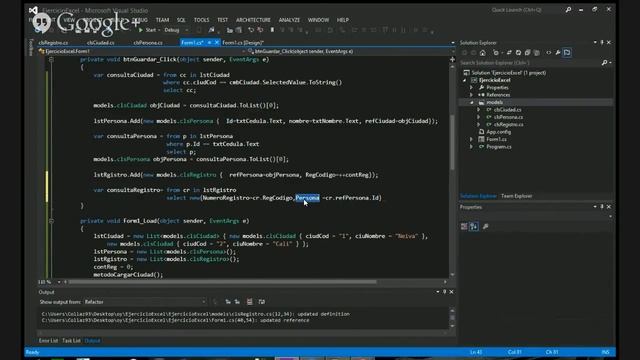The height and width of the screenshot is (360, 640).
Task: Switch to the clsPersona.cs editor tab
Action: tap(148, 42)
